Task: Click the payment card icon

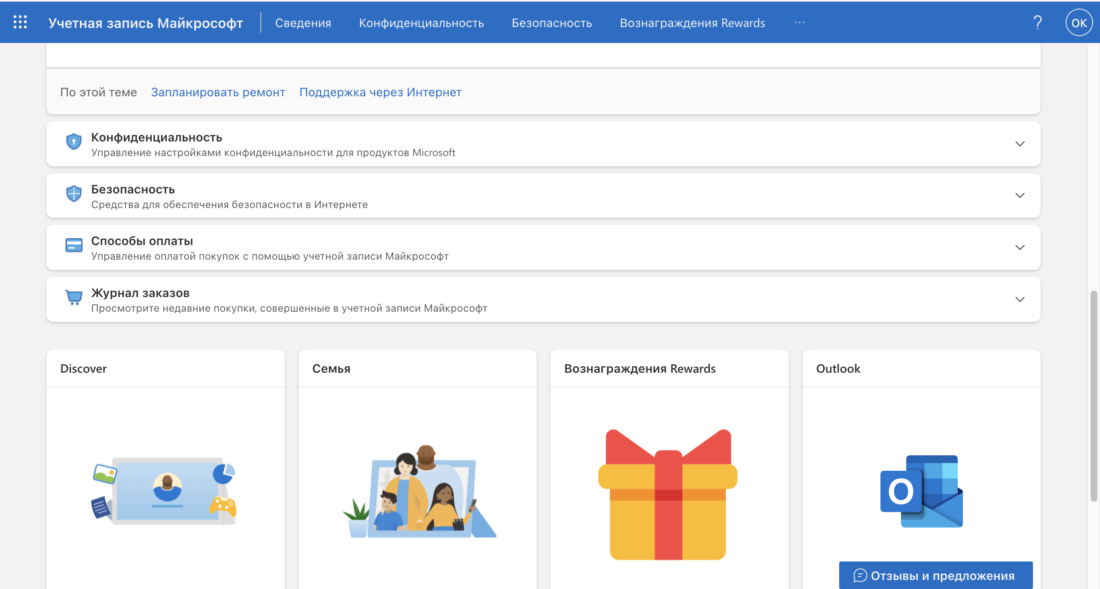Action: coord(73,246)
